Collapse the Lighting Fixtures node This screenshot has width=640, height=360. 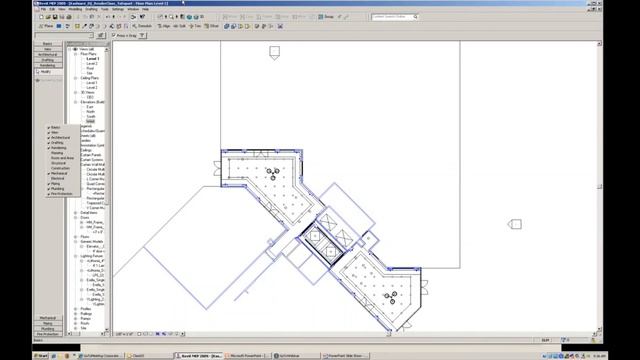coord(76,256)
